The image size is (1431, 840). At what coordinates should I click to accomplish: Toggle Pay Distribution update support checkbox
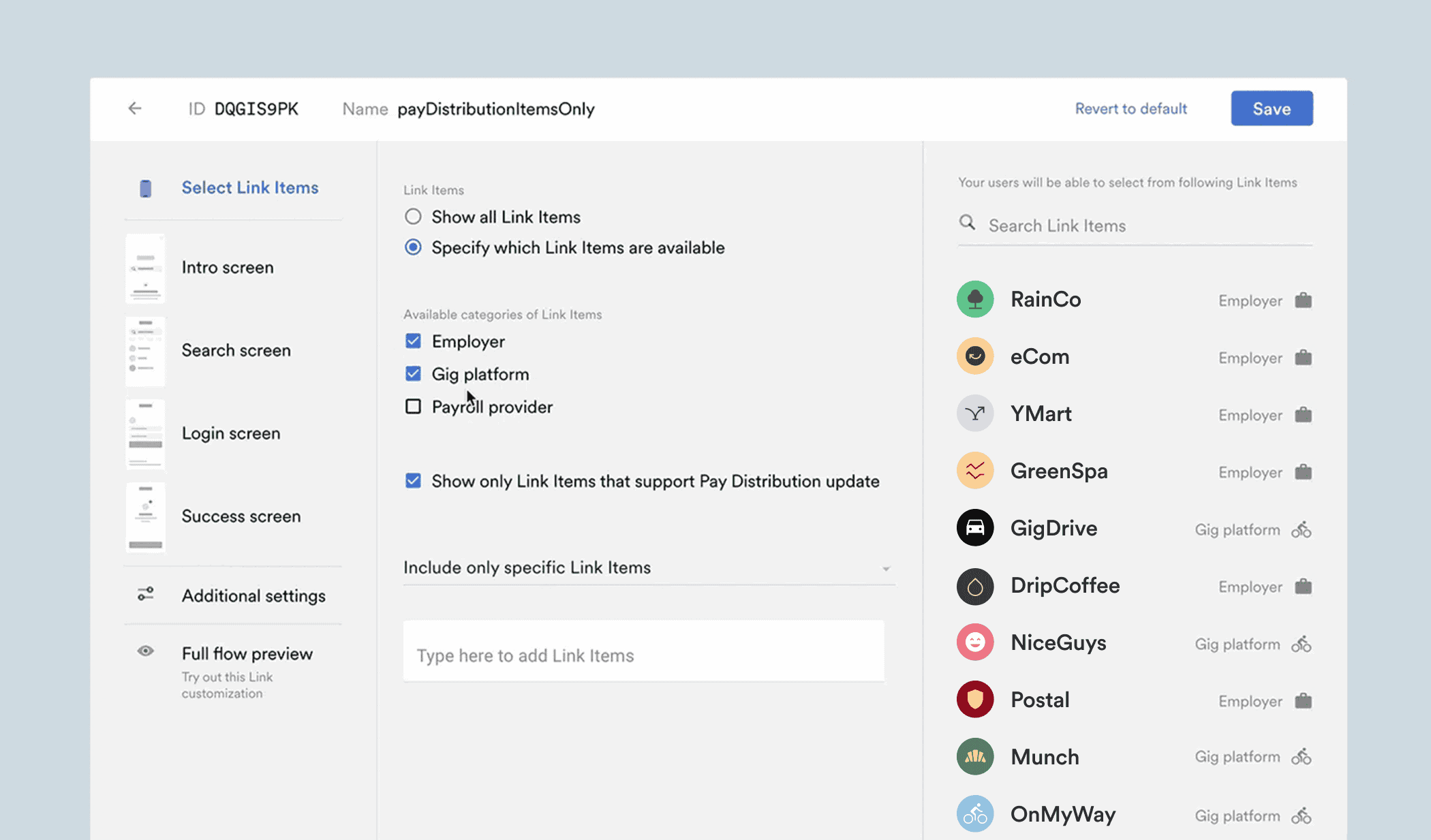[413, 481]
